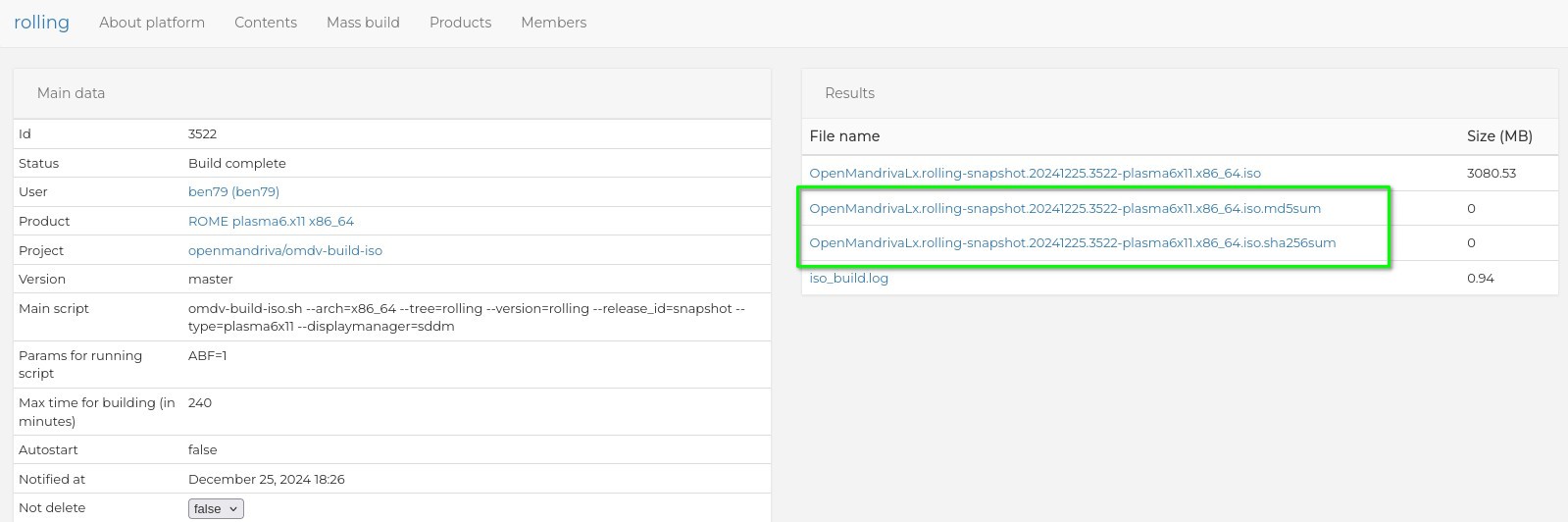
Task: Select the 3080.53 size value
Action: (x=1492, y=173)
